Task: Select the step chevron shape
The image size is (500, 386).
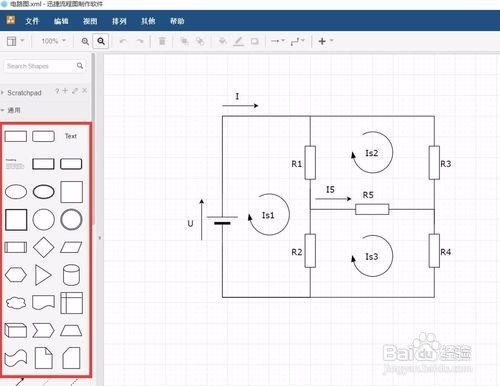Action: [x=43, y=331]
